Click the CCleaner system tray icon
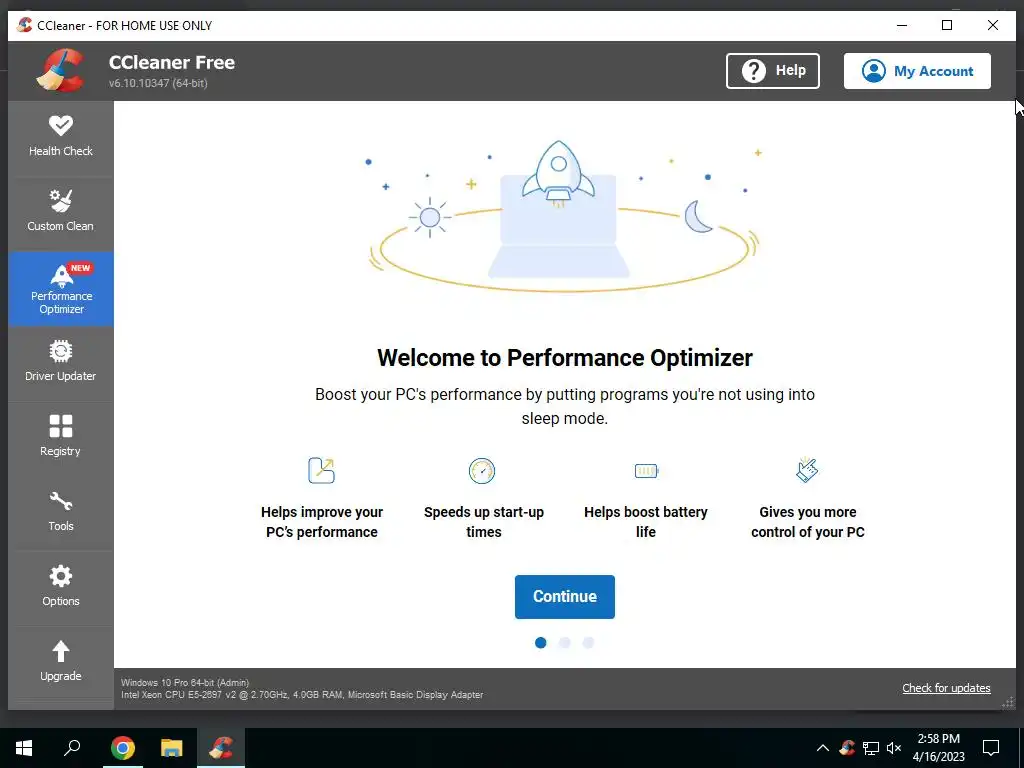Viewport: 1024px width, 768px height. click(x=847, y=748)
